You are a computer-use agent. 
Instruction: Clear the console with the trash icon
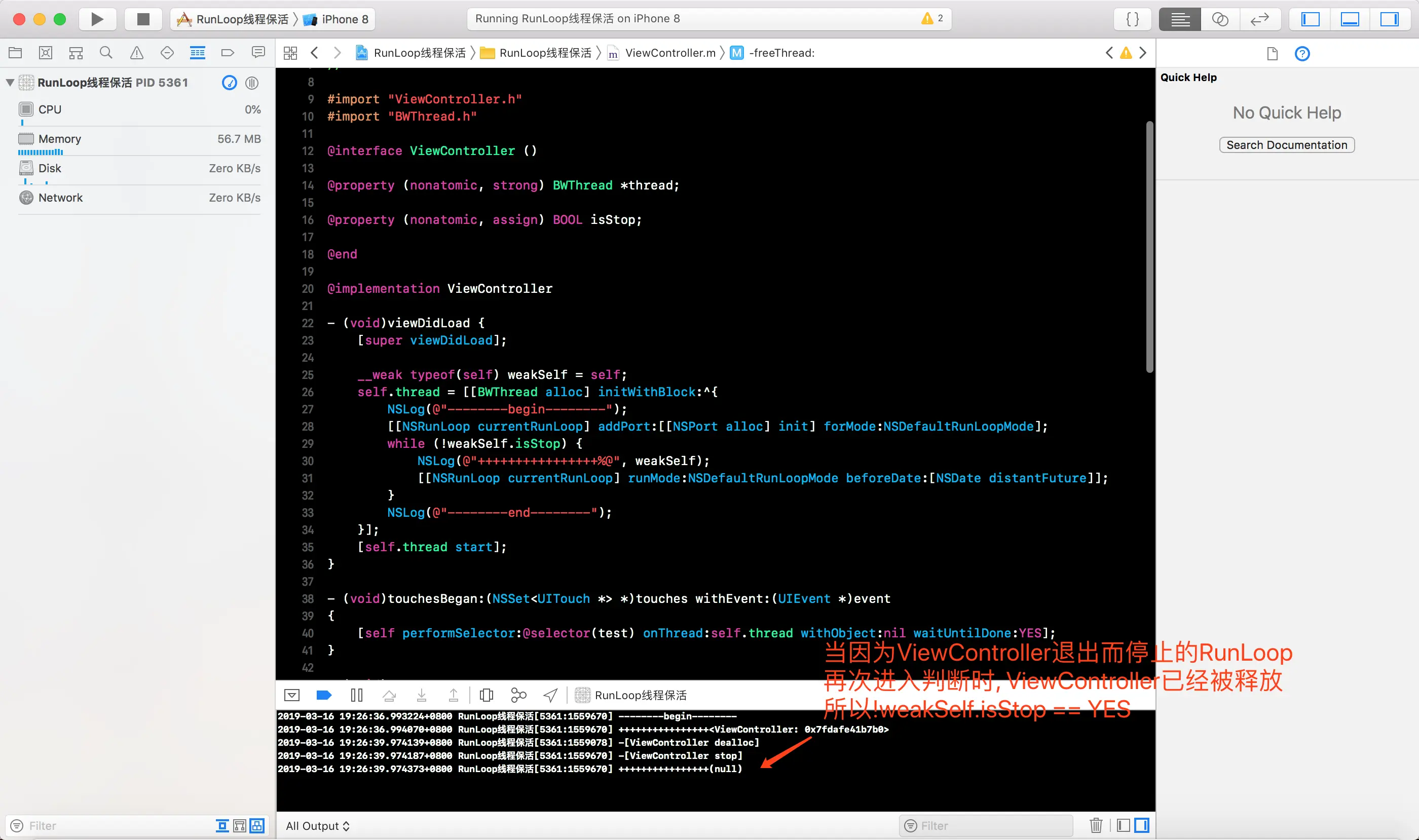coord(1096,825)
